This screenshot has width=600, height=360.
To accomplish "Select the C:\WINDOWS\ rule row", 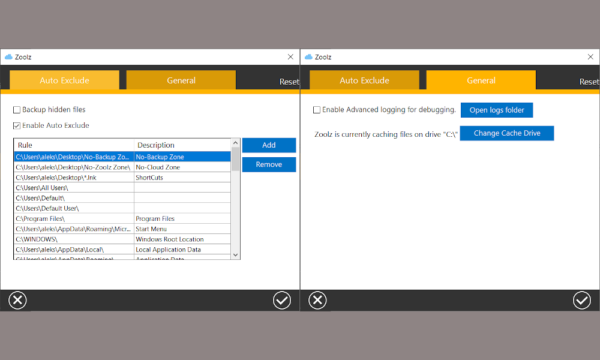I will click(122, 239).
